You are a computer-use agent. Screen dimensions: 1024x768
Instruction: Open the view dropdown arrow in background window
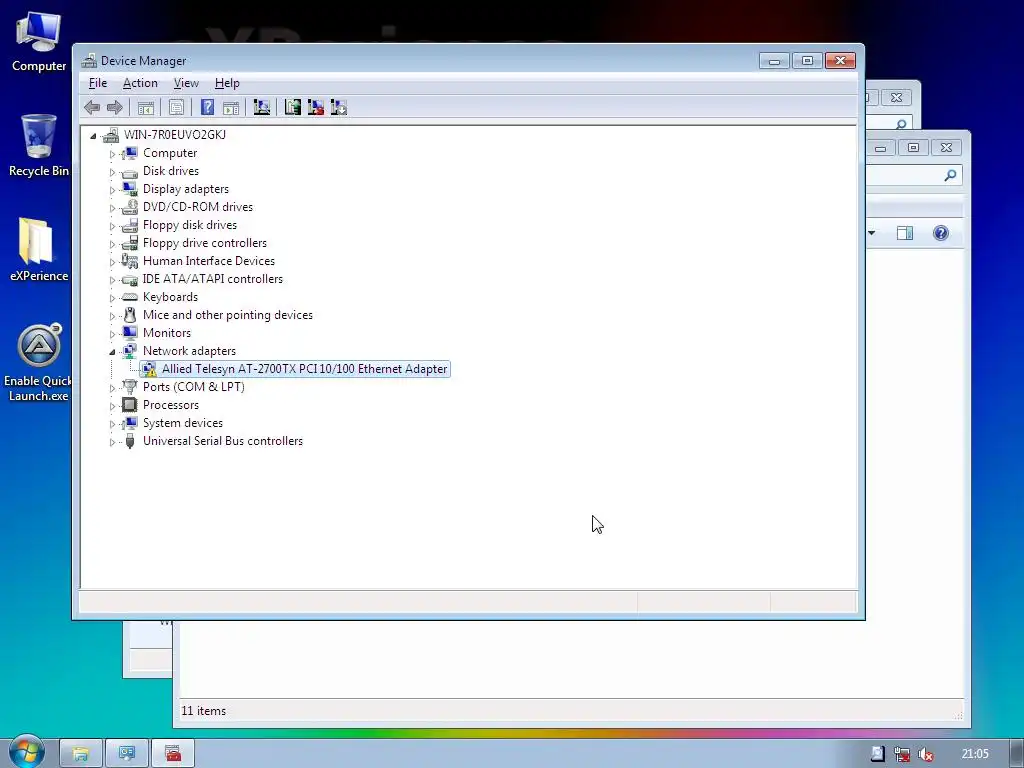coord(872,233)
